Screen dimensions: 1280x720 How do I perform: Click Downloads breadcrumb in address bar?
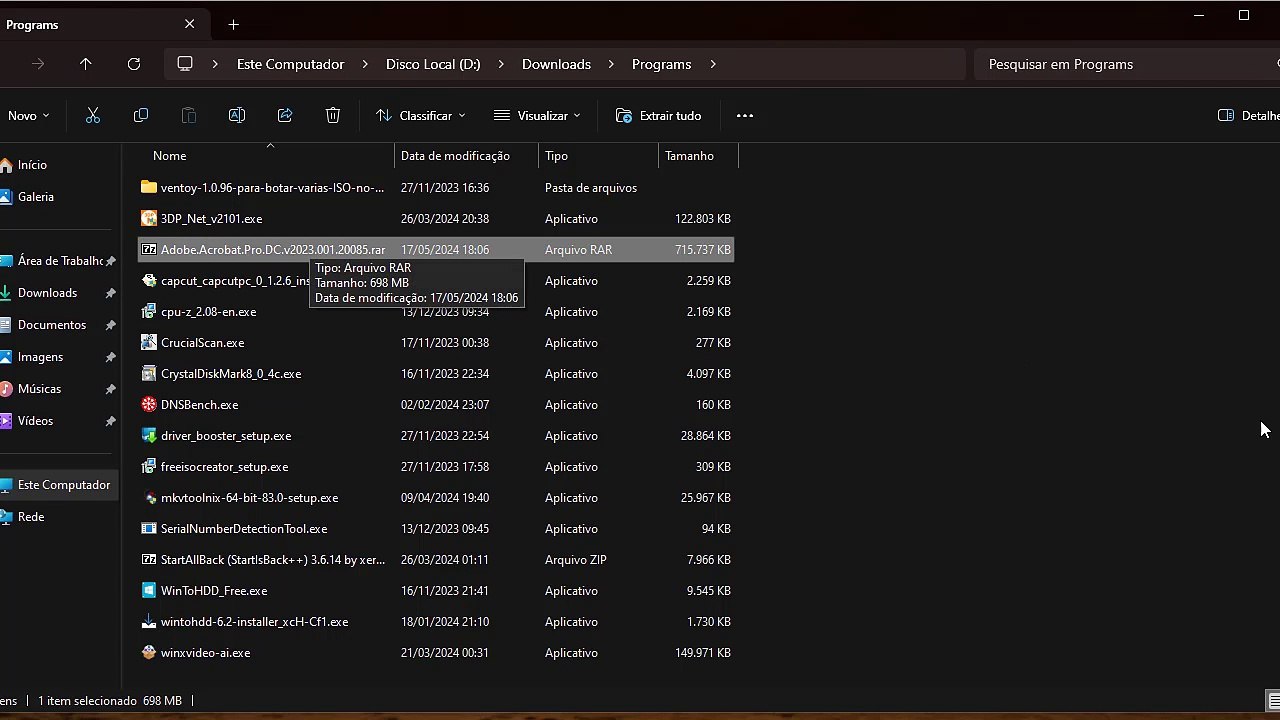click(x=556, y=64)
